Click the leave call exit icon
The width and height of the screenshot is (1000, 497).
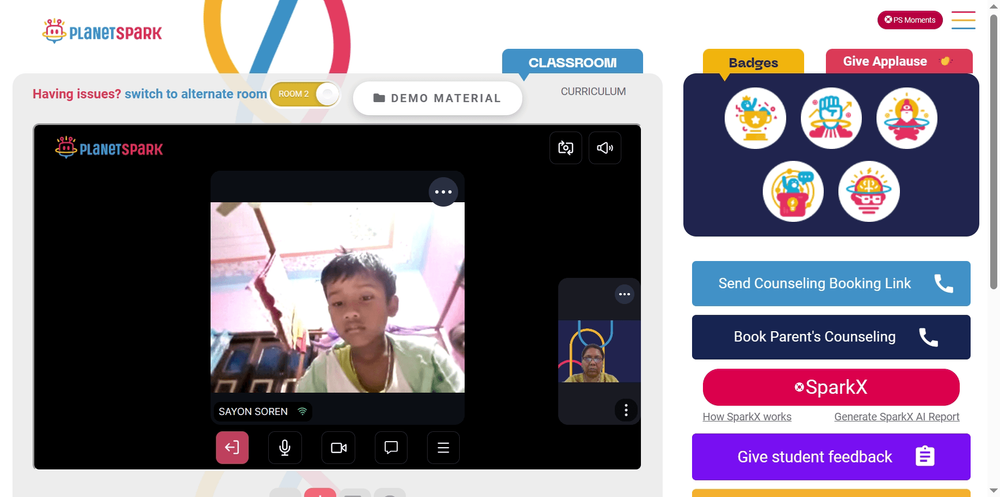[232, 448]
